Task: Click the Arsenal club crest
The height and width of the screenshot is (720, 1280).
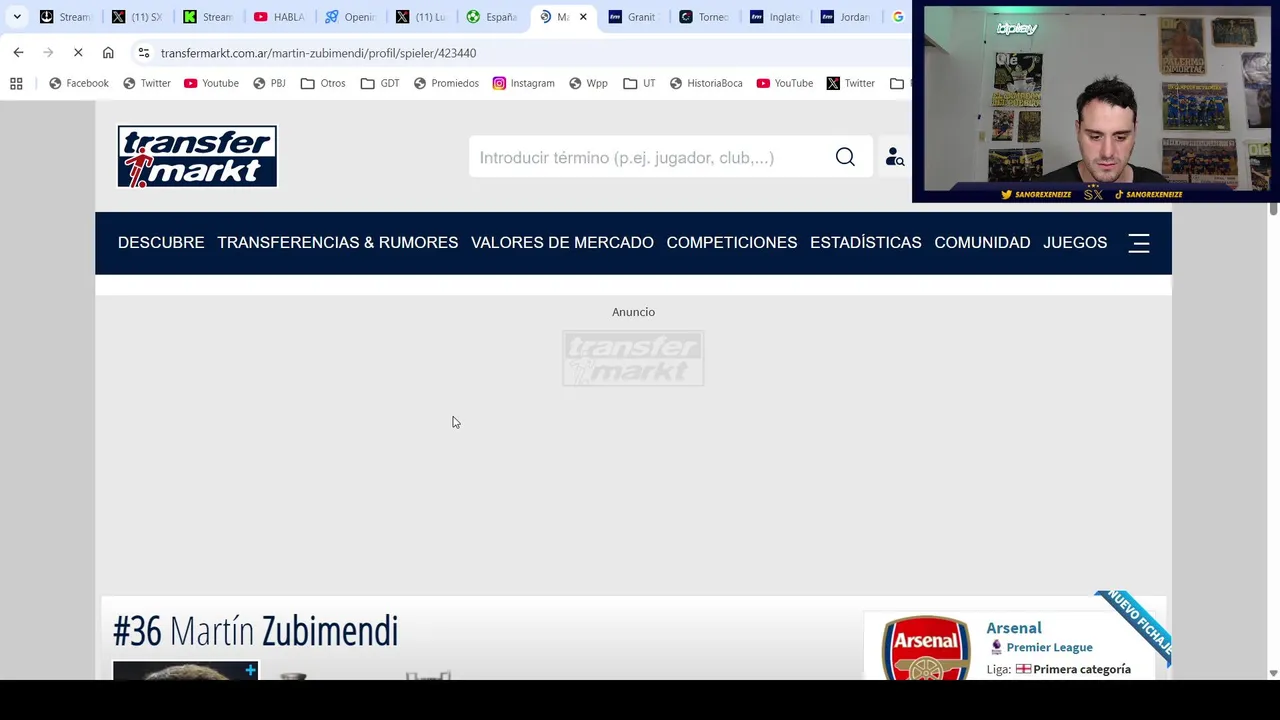Action: pos(925,648)
